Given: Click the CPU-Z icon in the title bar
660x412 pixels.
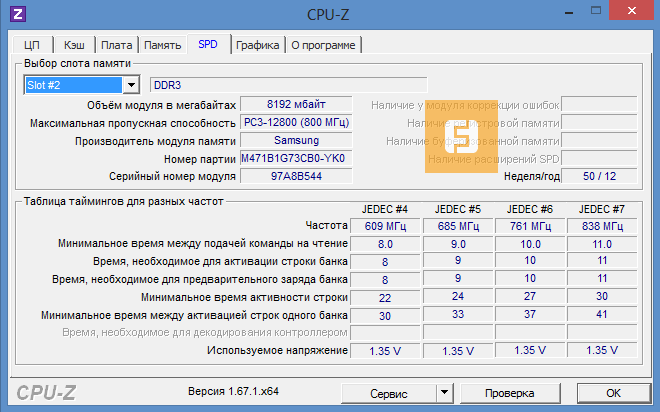Looking at the screenshot, I should (16, 16).
